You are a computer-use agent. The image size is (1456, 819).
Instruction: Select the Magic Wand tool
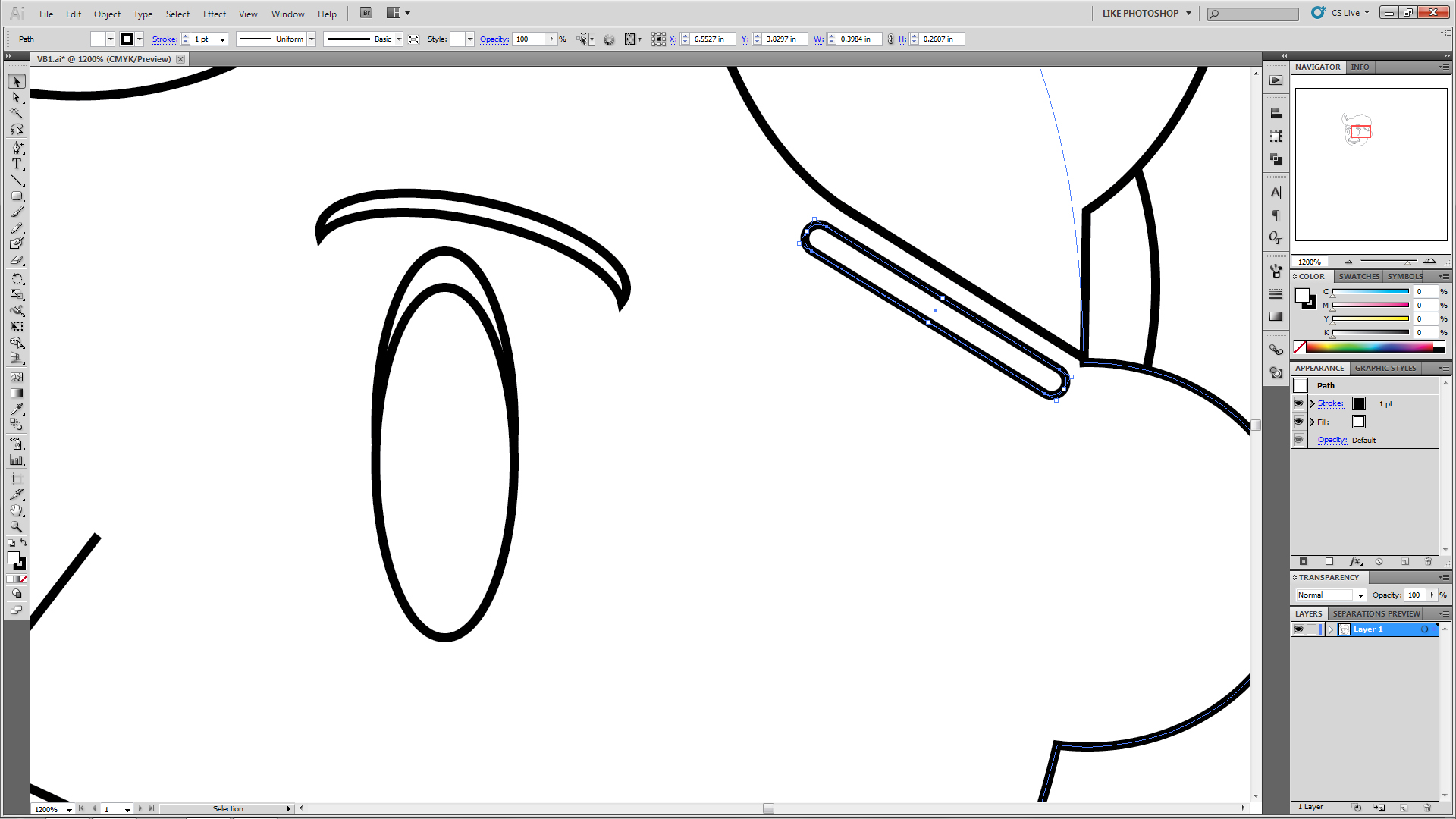tap(17, 113)
